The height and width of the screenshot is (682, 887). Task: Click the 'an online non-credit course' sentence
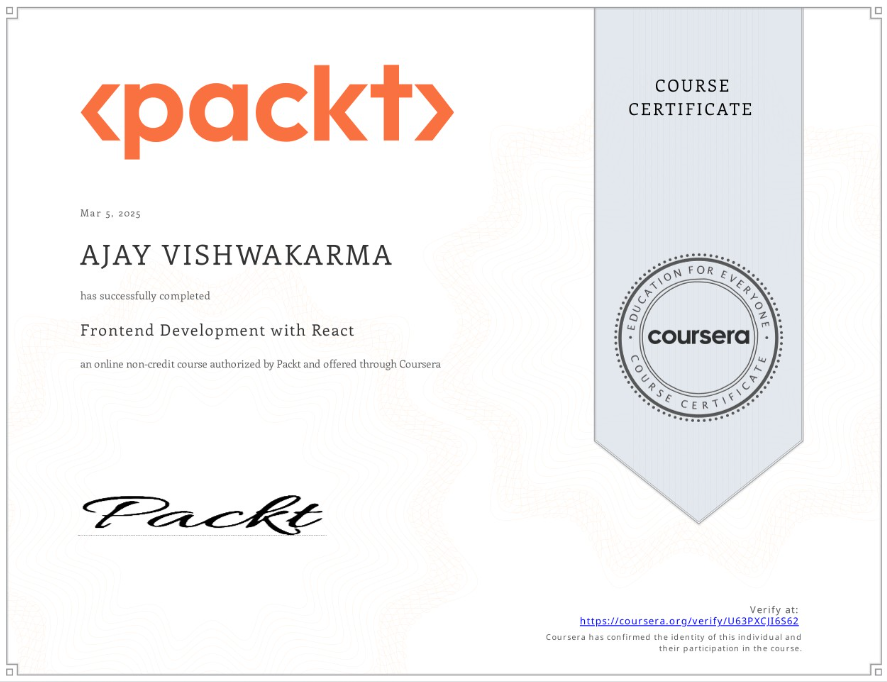[260, 364]
